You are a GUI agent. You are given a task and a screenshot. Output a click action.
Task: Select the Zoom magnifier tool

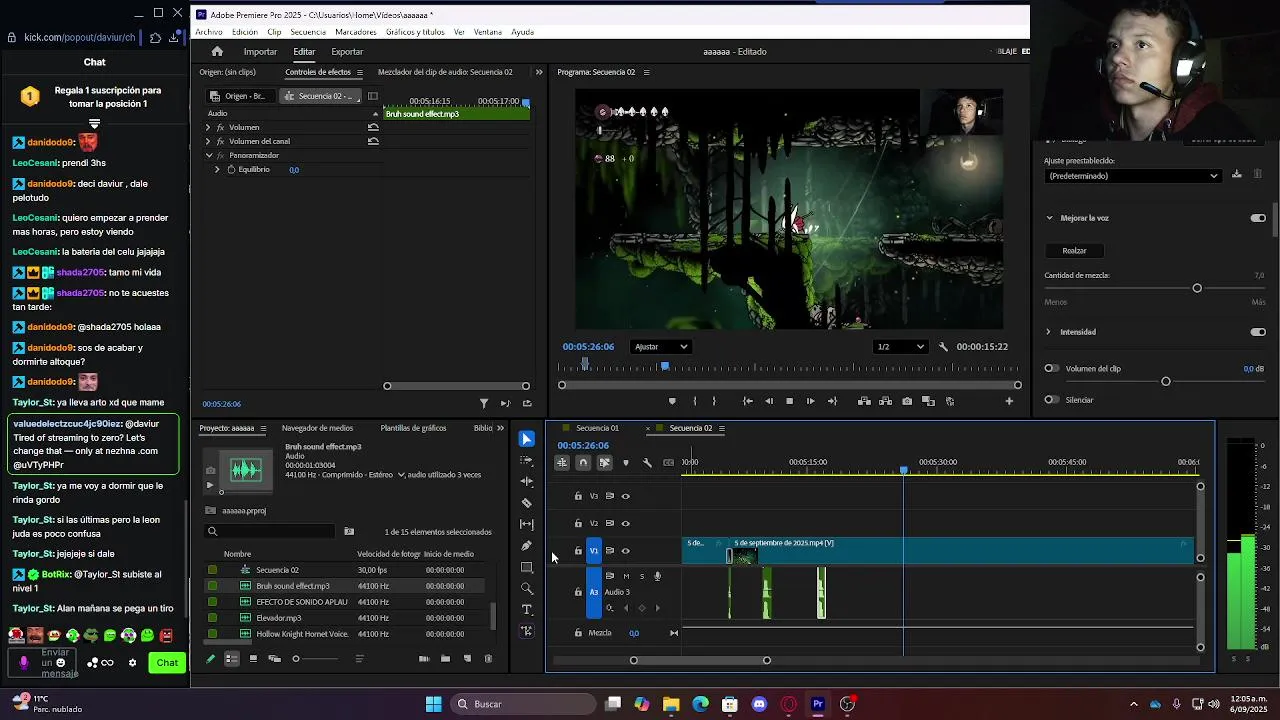click(527, 589)
